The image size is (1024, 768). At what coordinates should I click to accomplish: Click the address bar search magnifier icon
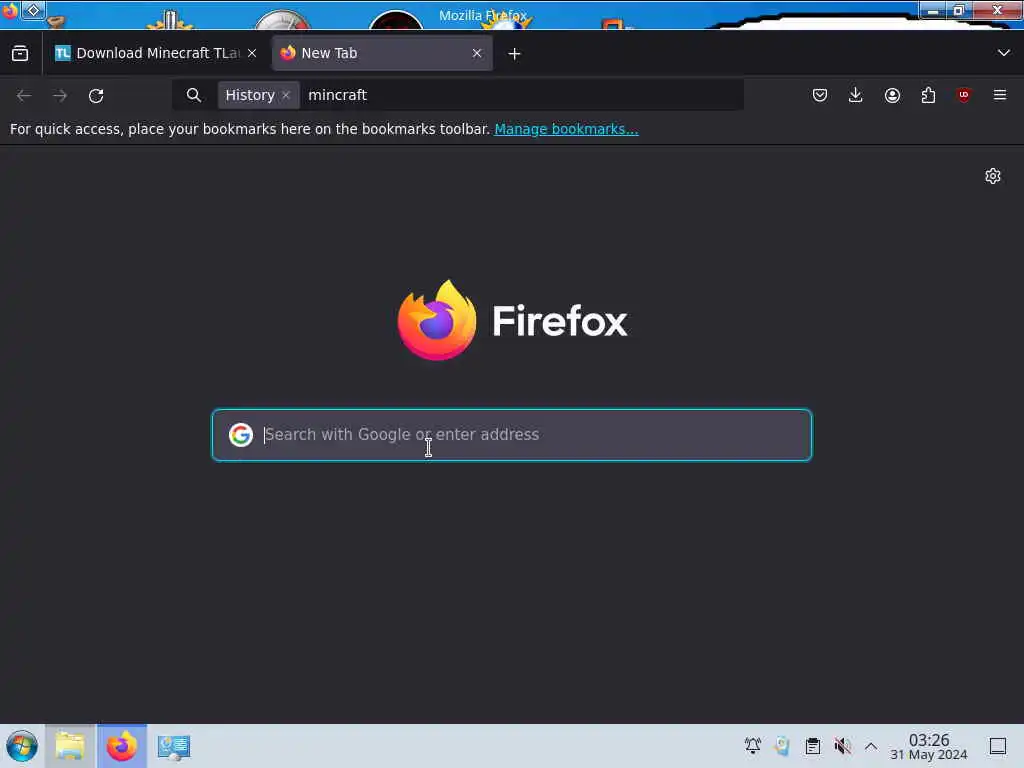[x=193, y=95]
